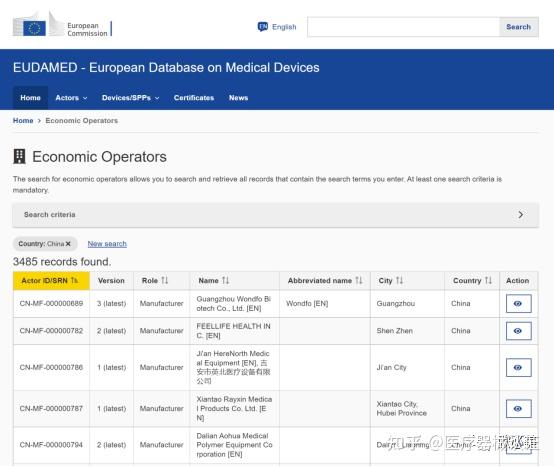Go to the Certificates tab
The width and height of the screenshot is (554, 467).
pyautogui.click(x=194, y=98)
